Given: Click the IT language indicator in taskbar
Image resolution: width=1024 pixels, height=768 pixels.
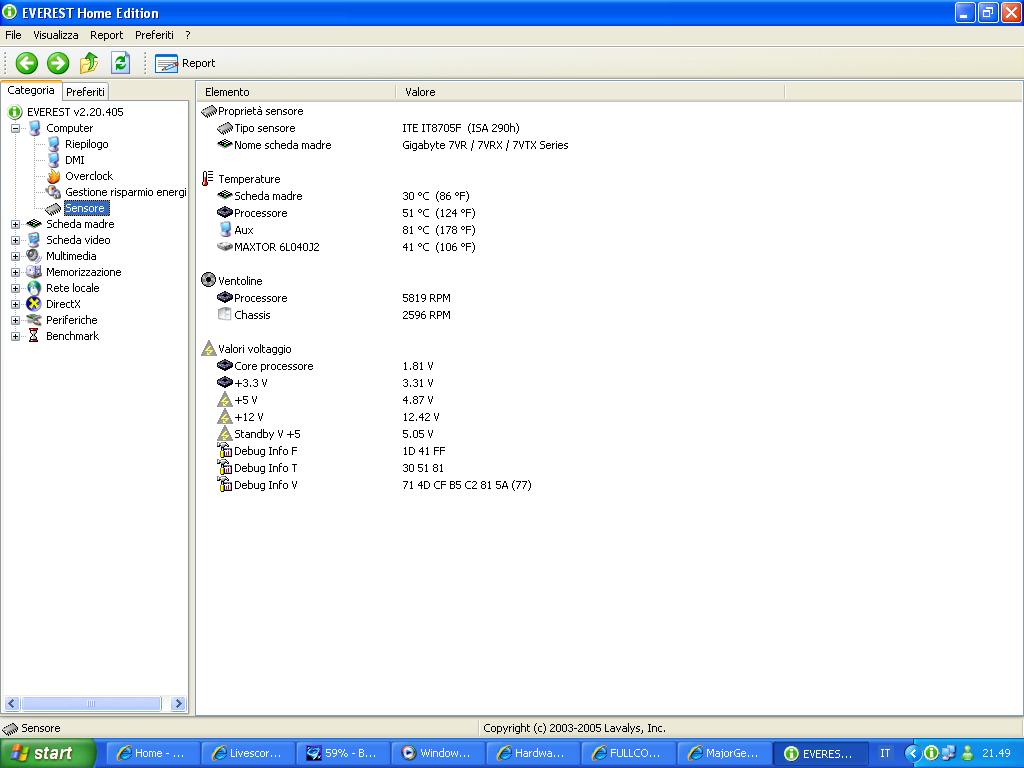Looking at the screenshot, I should pyautogui.click(x=885, y=754).
